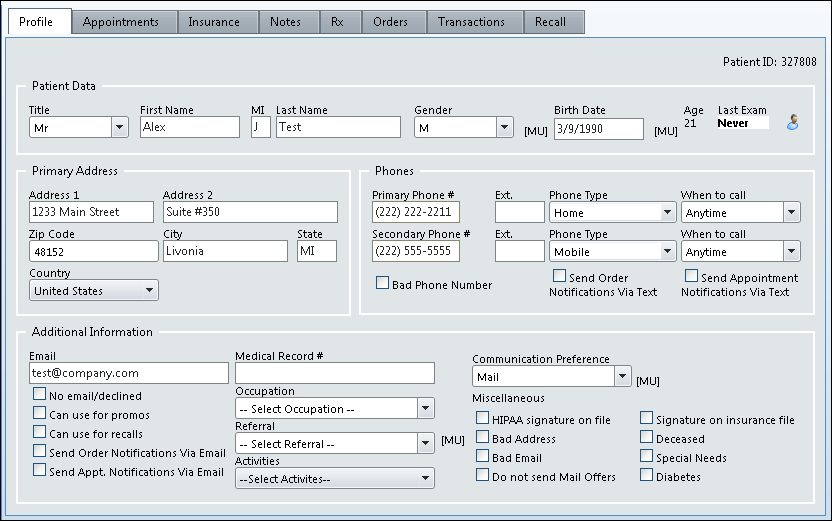
Task: Select the Recall tab
Action: pos(550,22)
